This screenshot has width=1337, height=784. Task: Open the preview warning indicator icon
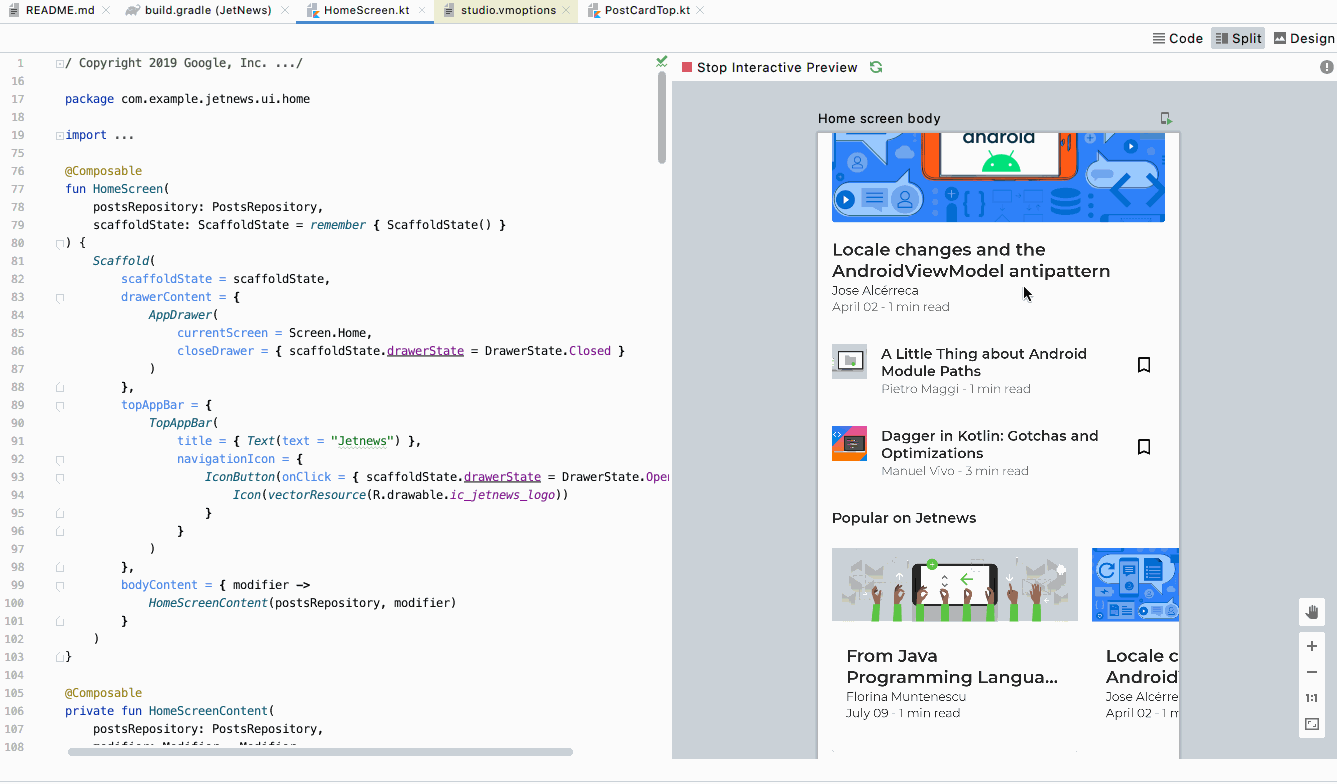pyautogui.click(x=1326, y=67)
